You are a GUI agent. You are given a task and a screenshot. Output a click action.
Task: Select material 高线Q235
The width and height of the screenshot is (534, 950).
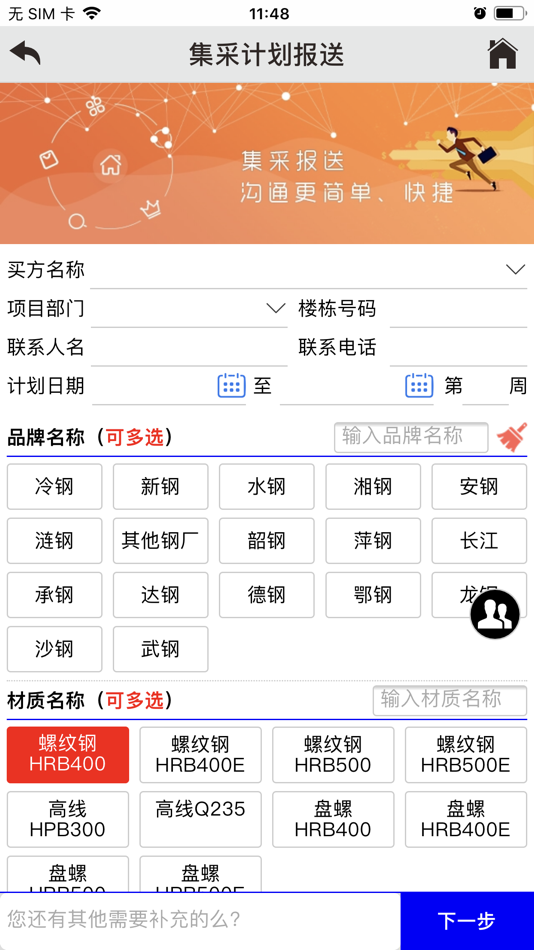coord(201,819)
